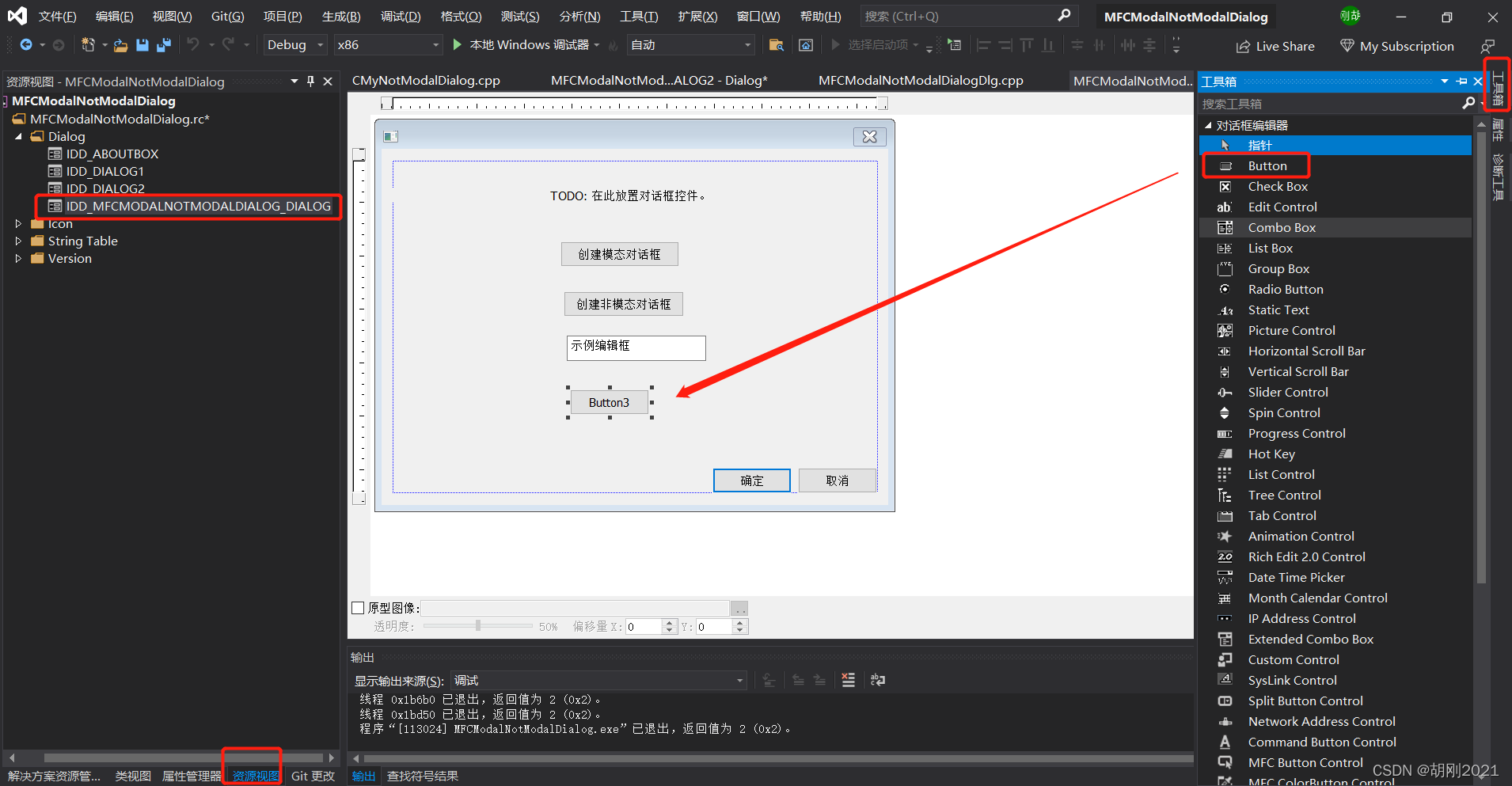
Task: Click the sample edit box in designer
Action: [636, 347]
